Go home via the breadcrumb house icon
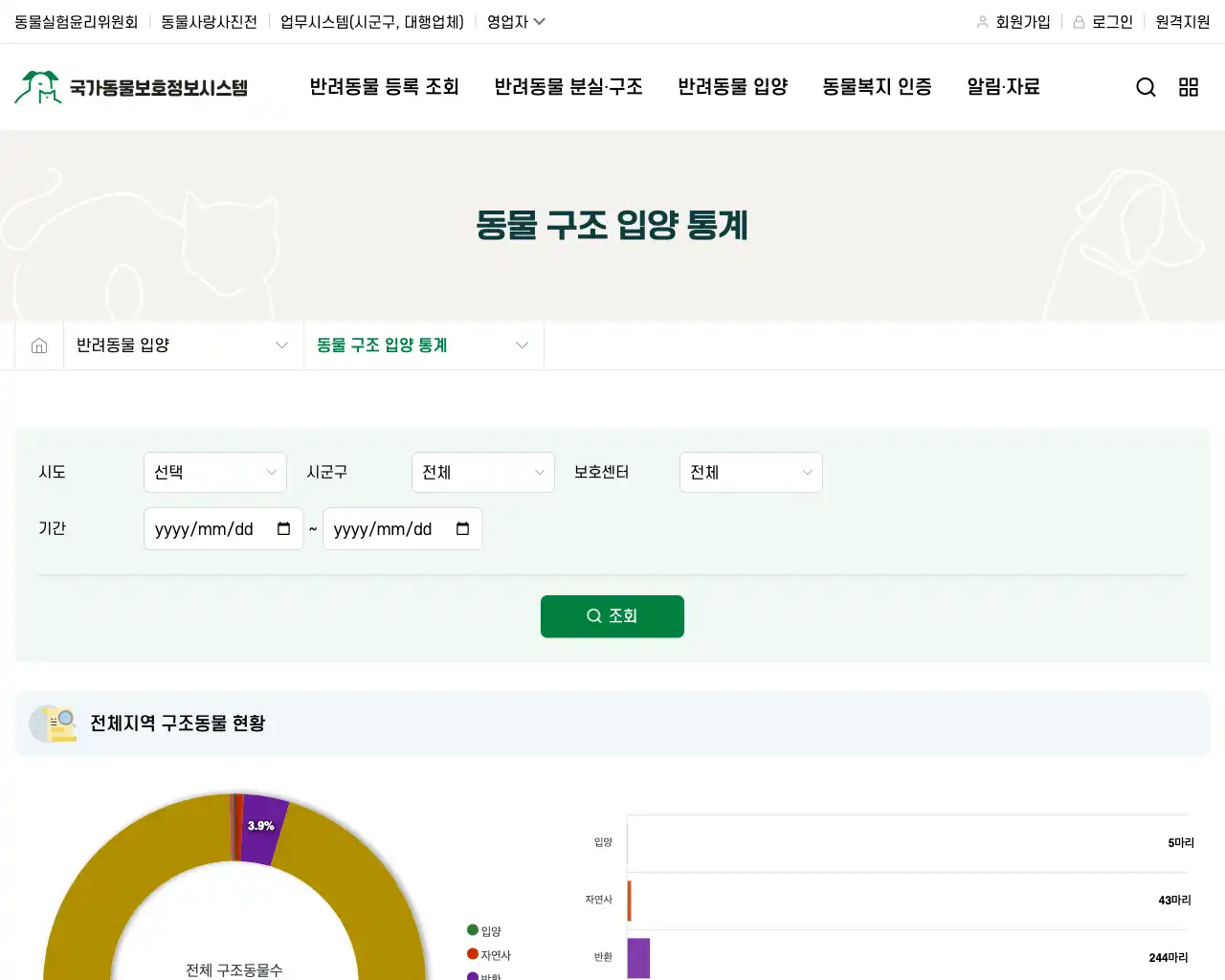 39,345
